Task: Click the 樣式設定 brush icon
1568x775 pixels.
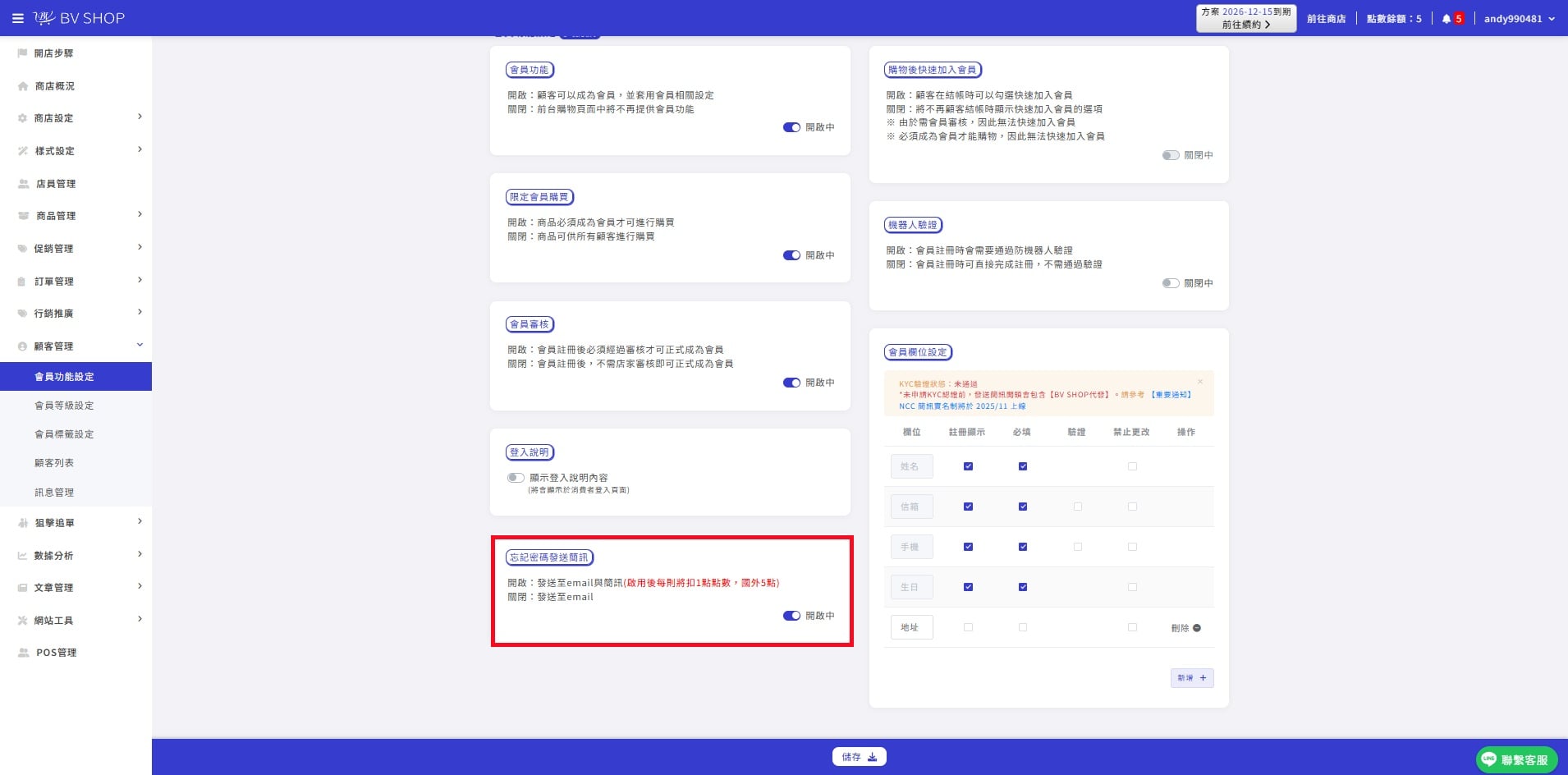Action: point(23,151)
